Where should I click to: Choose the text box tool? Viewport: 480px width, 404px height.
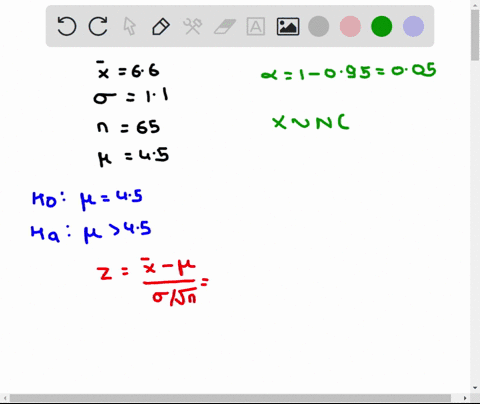(x=256, y=26)
